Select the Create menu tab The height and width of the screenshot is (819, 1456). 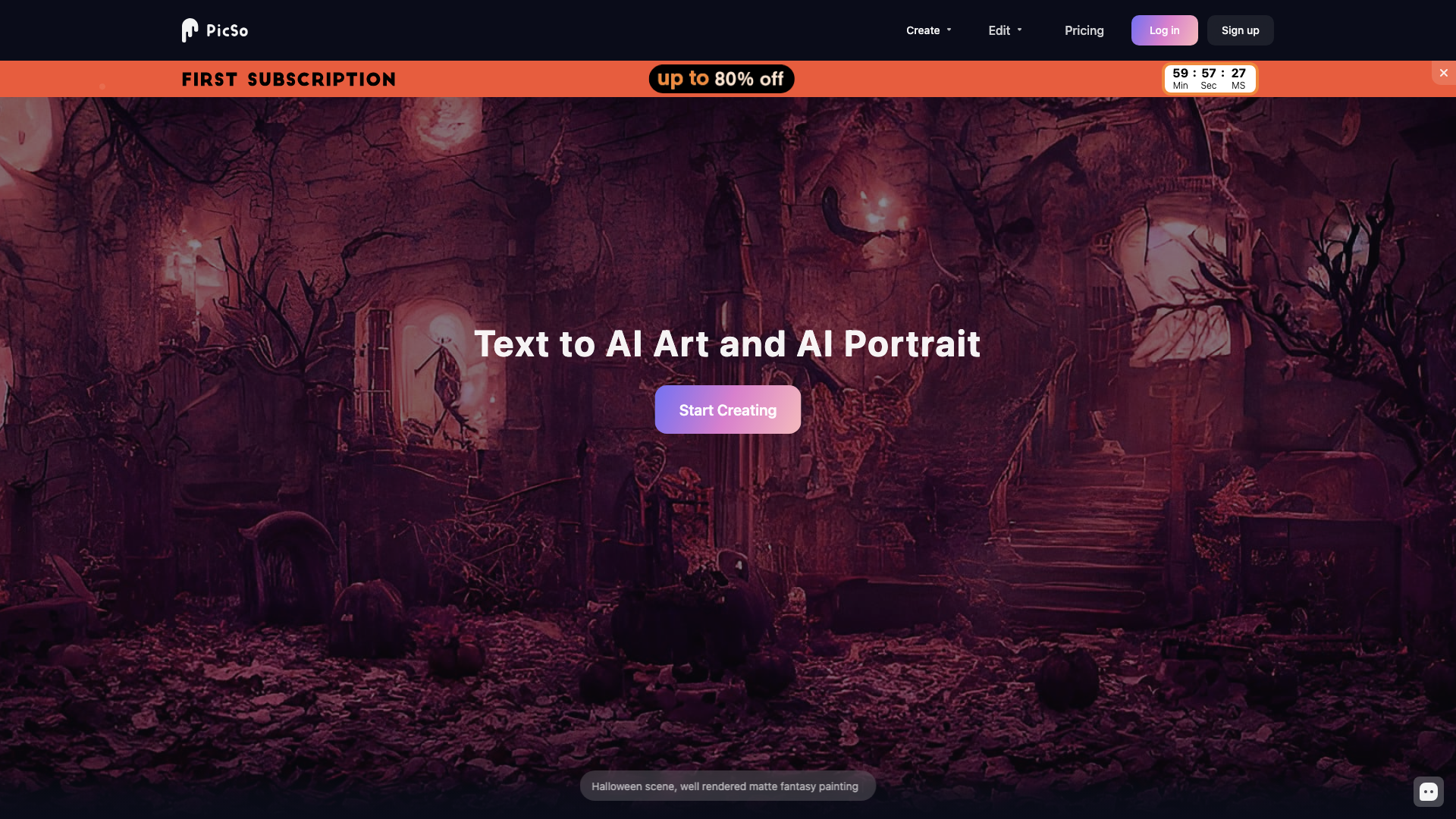tap(922, 30)
